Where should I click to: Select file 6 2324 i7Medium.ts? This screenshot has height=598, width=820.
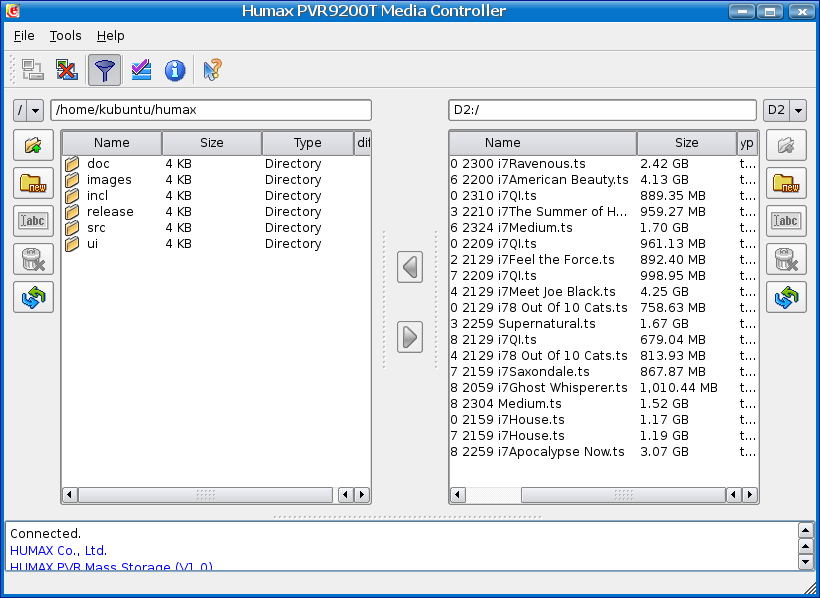pos(511,228)
